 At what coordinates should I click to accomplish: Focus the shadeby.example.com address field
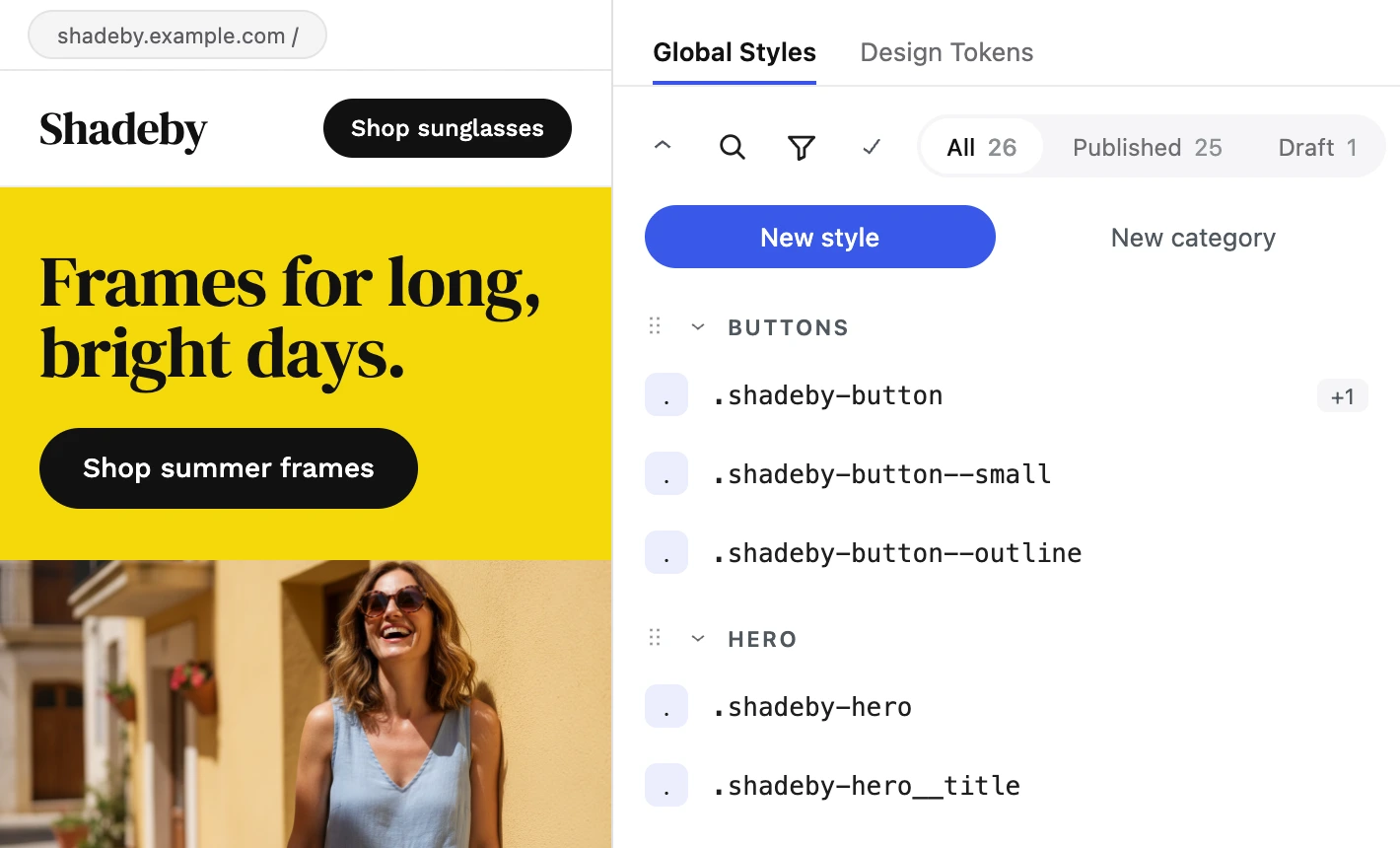click(177, 35)
